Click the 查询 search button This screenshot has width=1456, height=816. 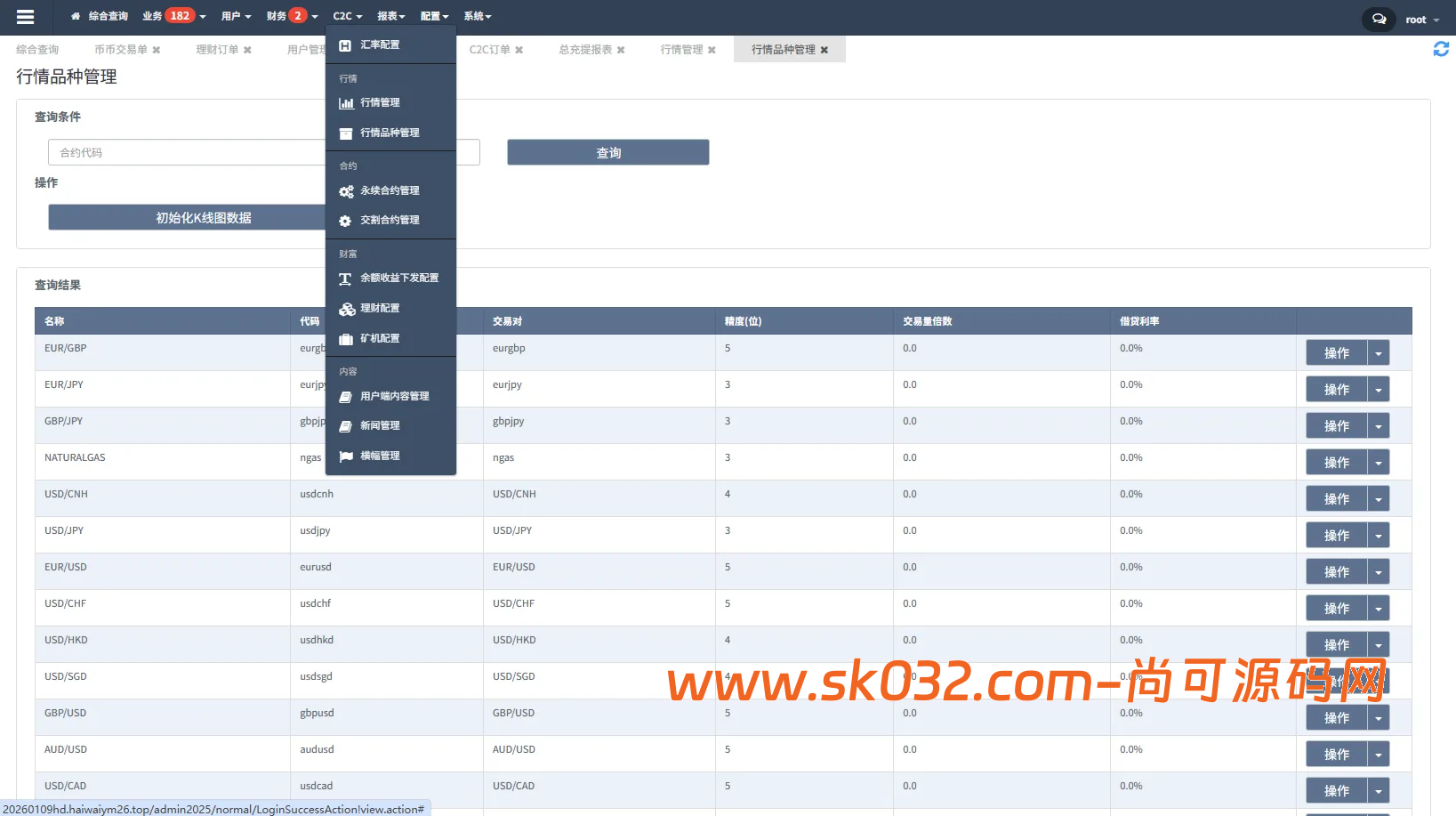(x=607, y=152)
